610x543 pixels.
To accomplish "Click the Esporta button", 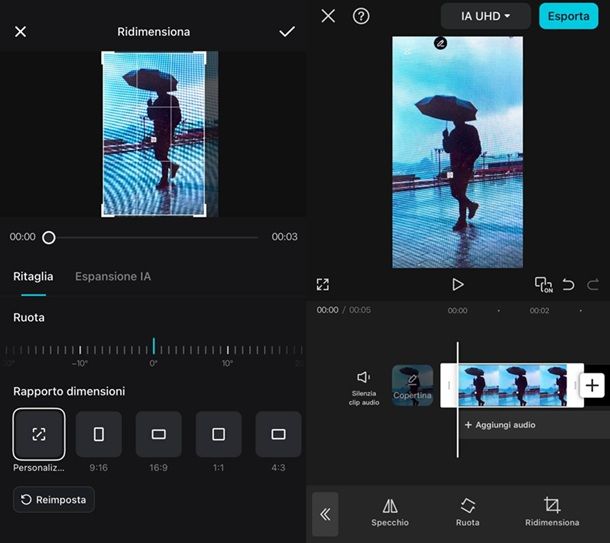I will (x=568, y=16).
